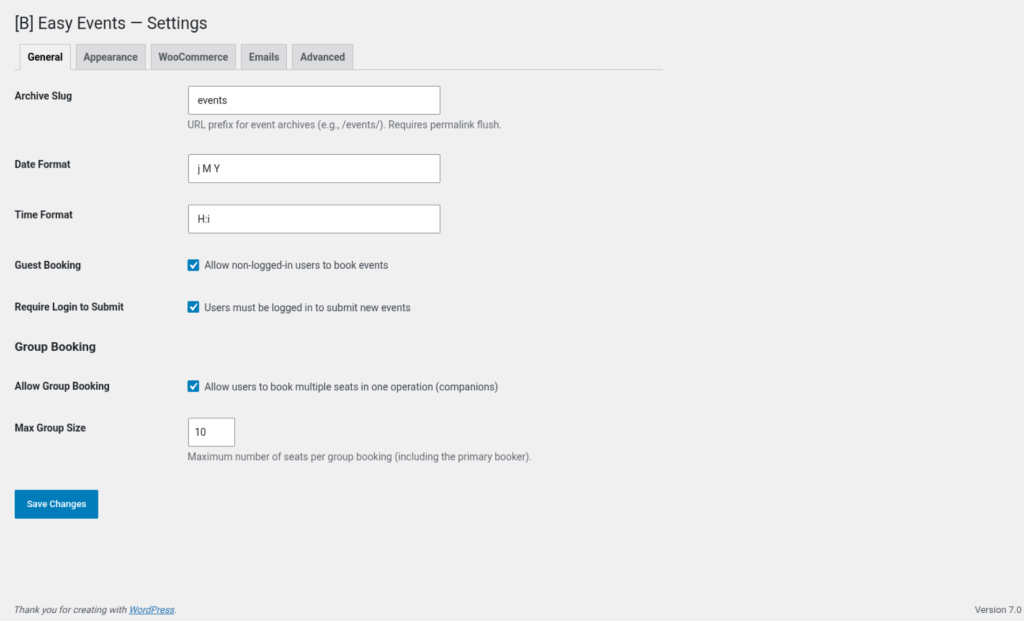Click the Version 7.0 footer text

(x=998, y=610)
